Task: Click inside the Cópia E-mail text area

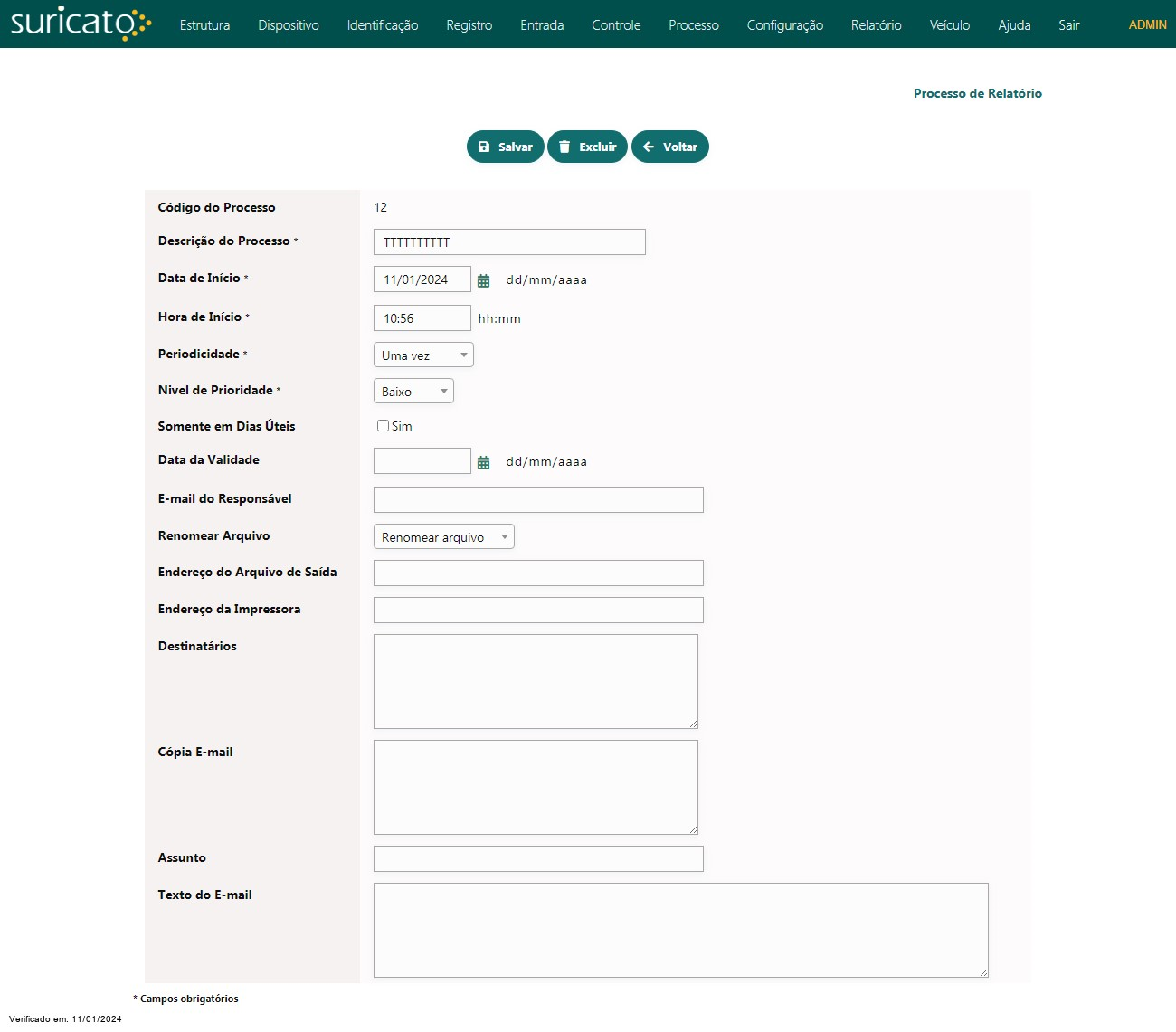Action: tap(536, 788)
